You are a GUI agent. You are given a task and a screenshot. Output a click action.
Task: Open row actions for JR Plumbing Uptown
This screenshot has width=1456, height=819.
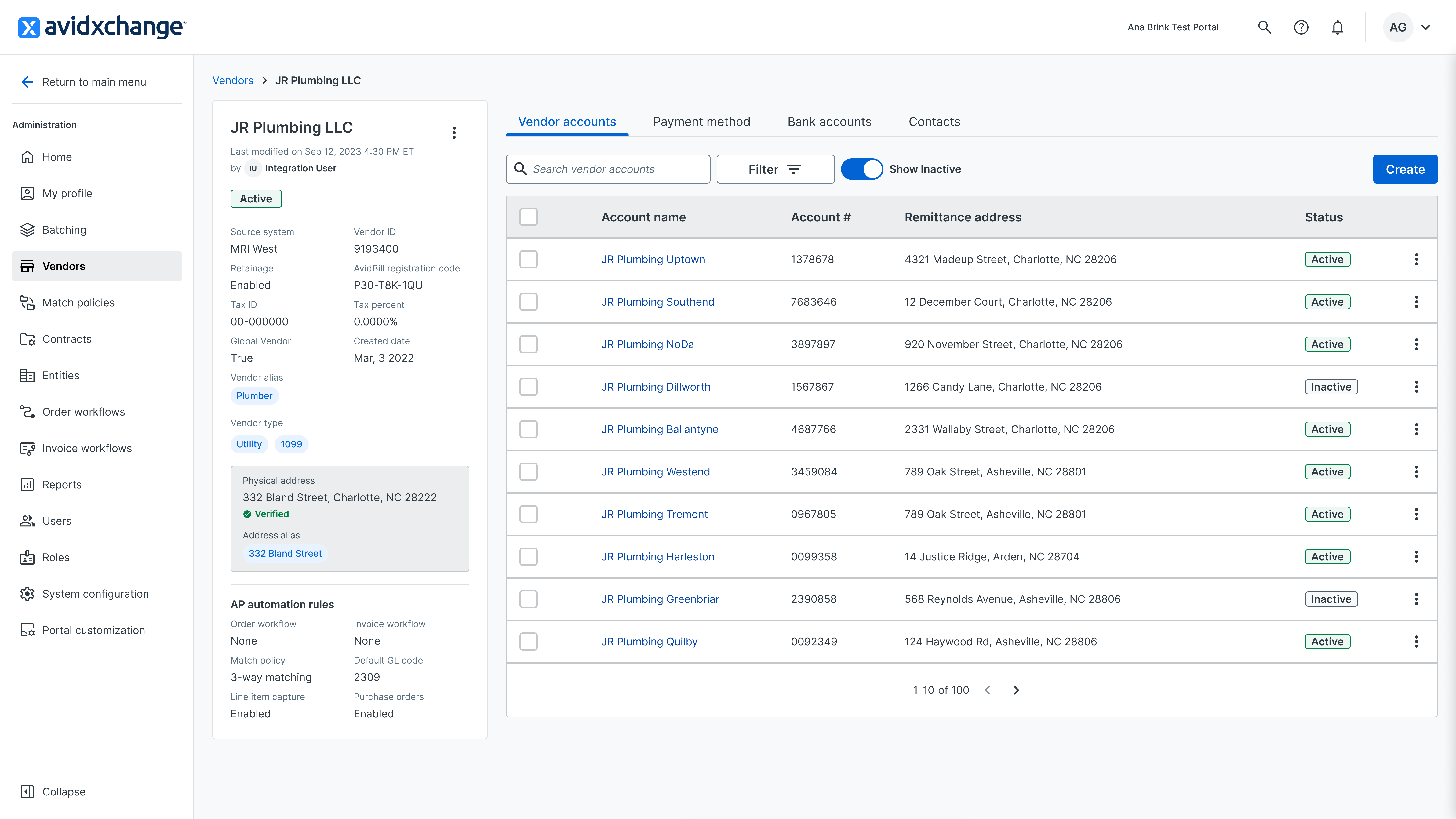1416,259
